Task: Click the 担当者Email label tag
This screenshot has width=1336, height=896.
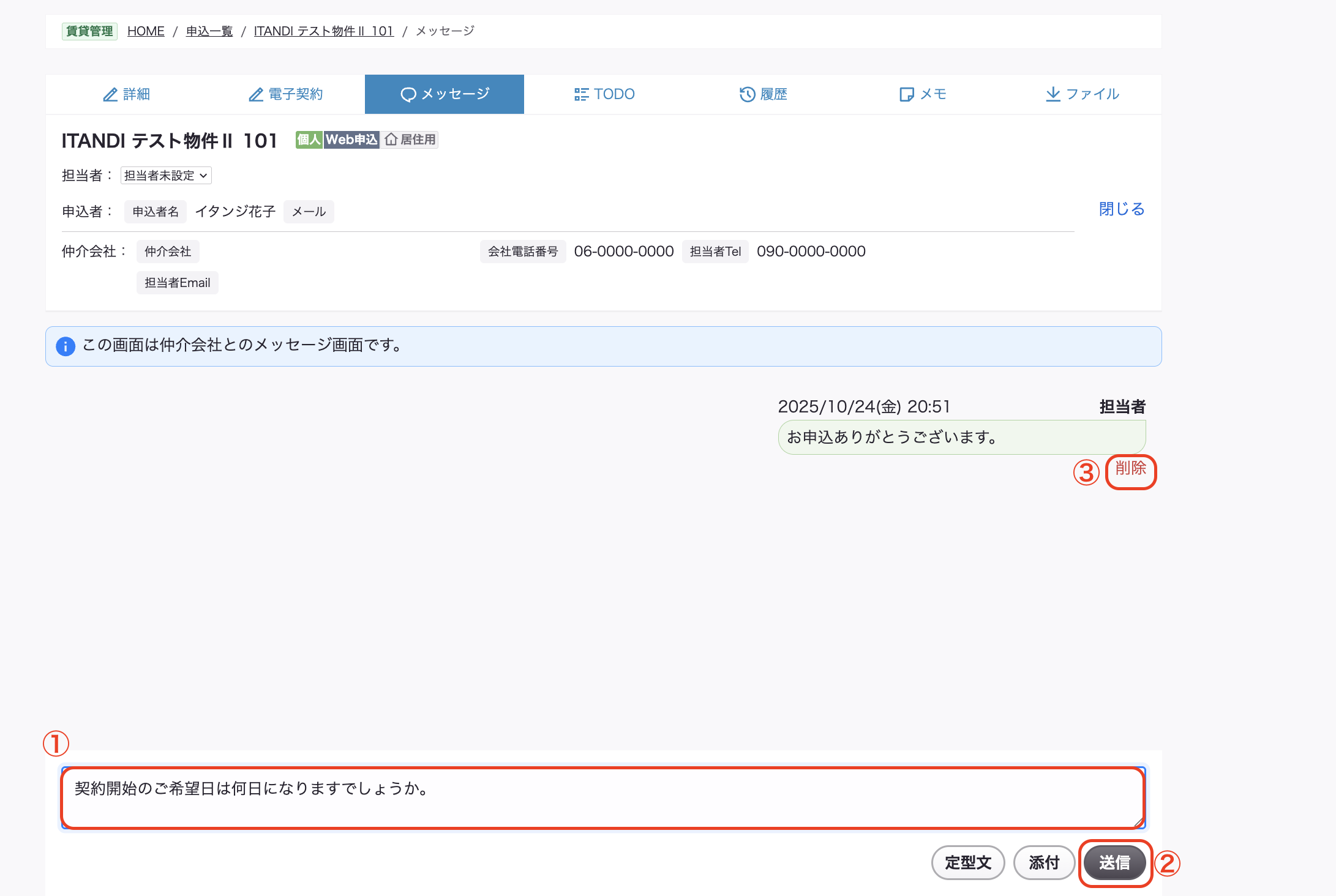Action: pos(178,283)
